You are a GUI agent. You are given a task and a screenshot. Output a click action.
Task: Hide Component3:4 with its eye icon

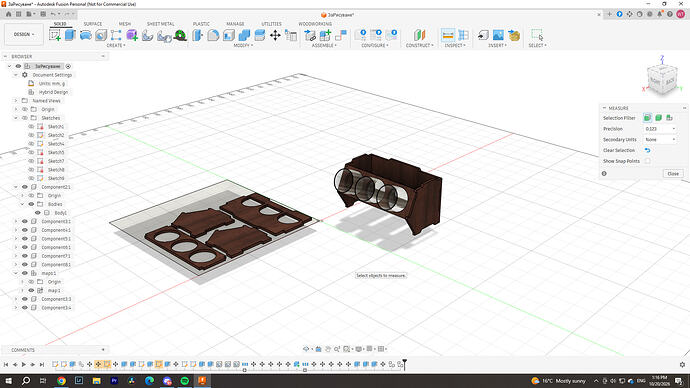[25, 308]
